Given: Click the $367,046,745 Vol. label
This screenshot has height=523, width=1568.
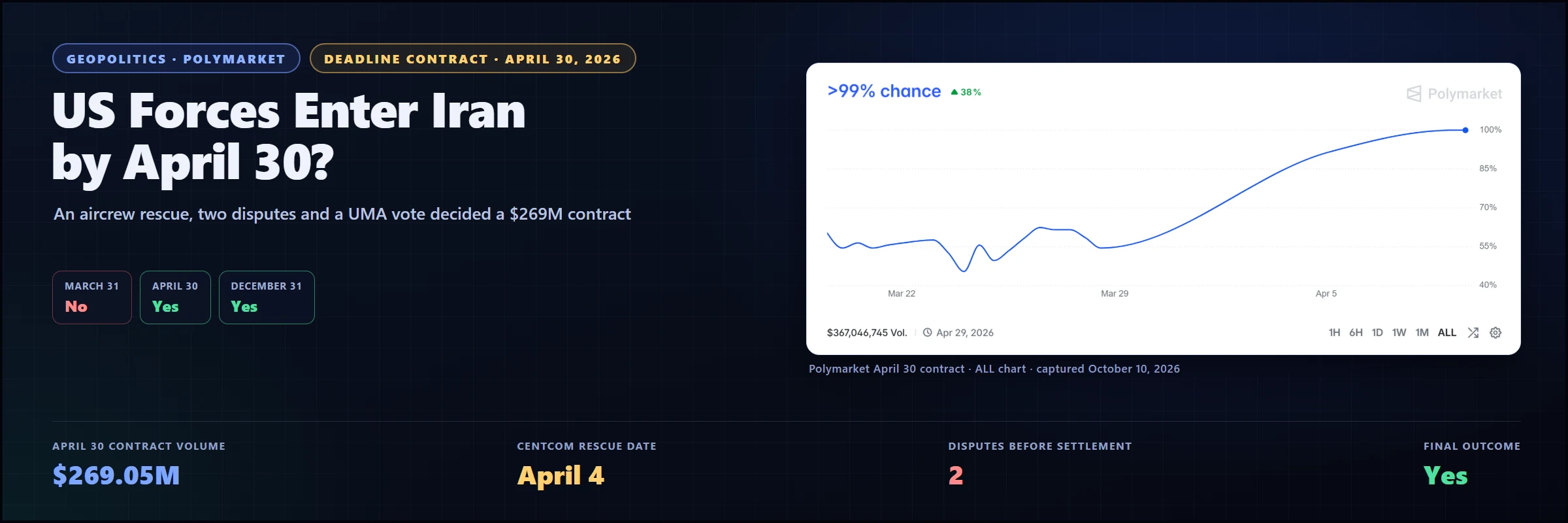Looking at the screenshot, I should (x=867, y=333).
